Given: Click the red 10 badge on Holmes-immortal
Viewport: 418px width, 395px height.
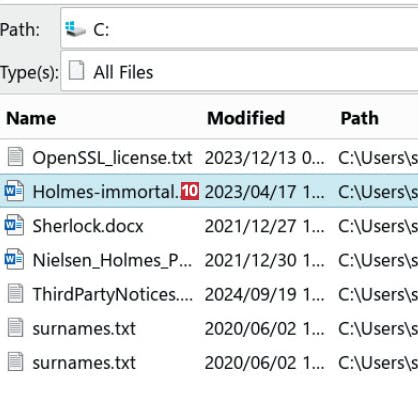Looking at the screenshot, I should click(190, 191).
